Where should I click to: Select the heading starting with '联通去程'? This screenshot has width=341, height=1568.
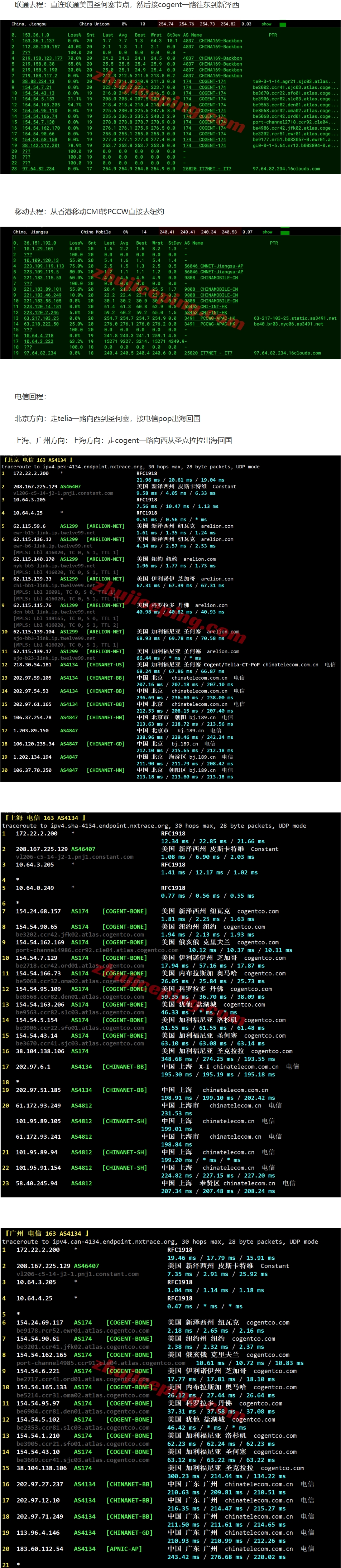point(127,5)
